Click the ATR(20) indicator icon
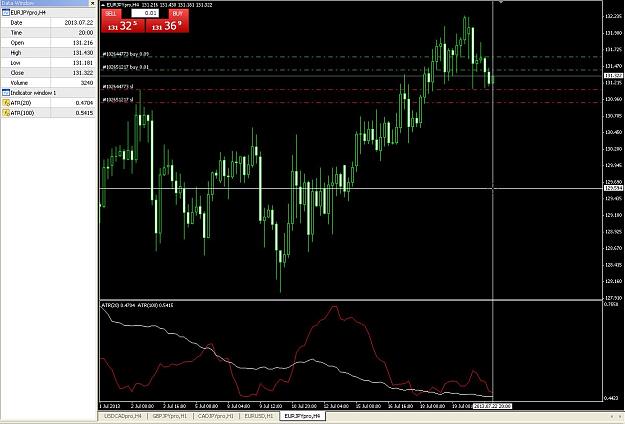625x424 pixels. 6,103
